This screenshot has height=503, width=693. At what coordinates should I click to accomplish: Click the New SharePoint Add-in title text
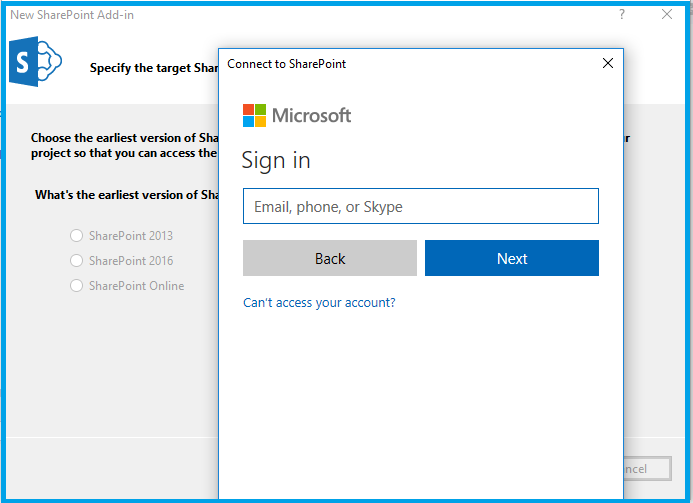[72, 15]
